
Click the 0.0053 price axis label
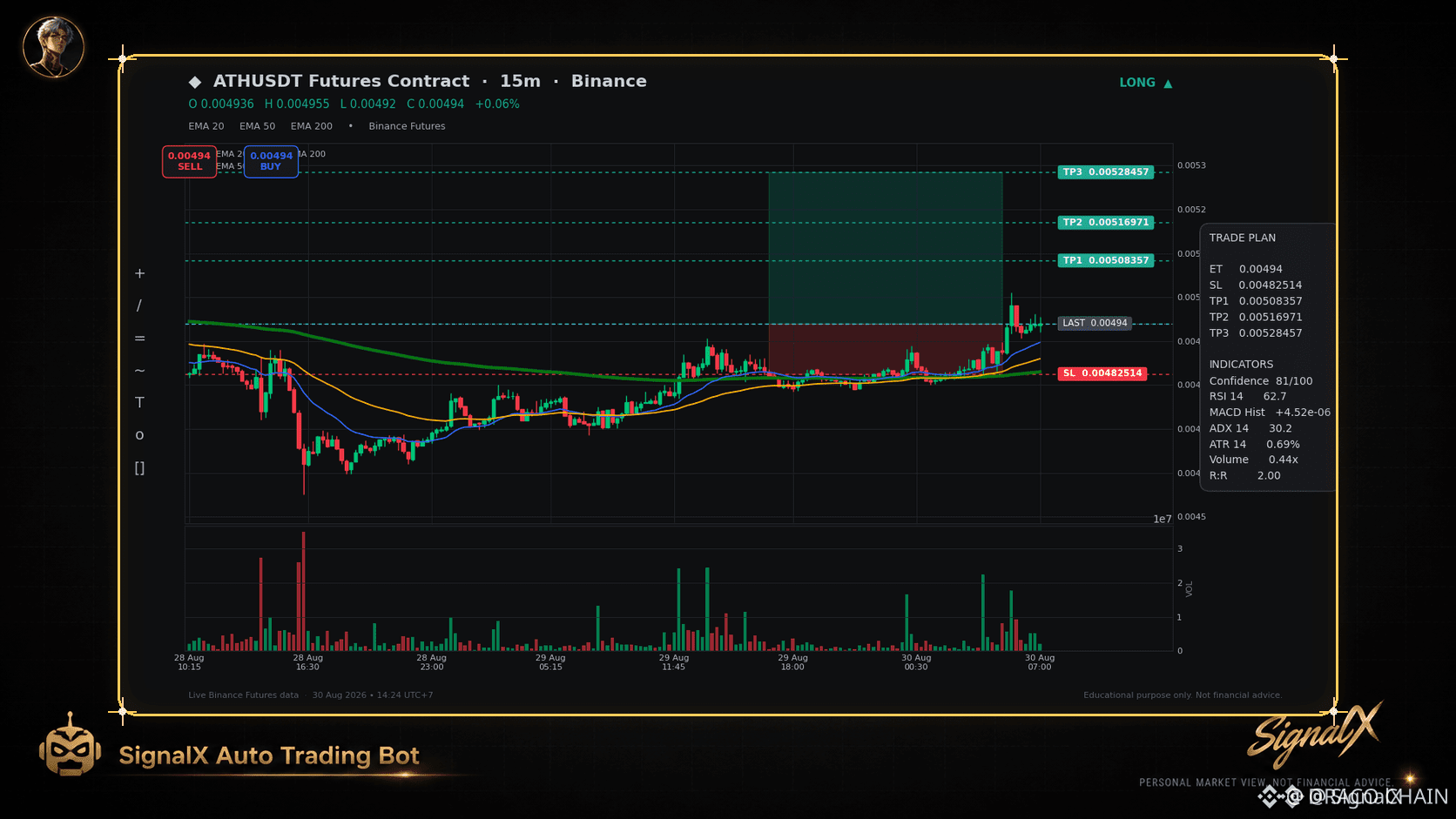tap(1191, 165)
